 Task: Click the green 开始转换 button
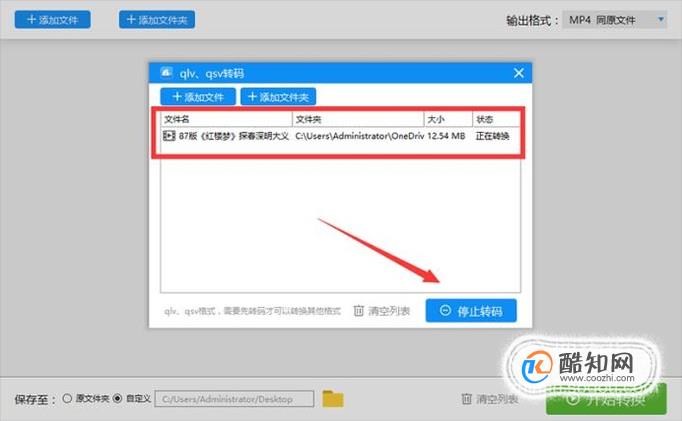606,399
